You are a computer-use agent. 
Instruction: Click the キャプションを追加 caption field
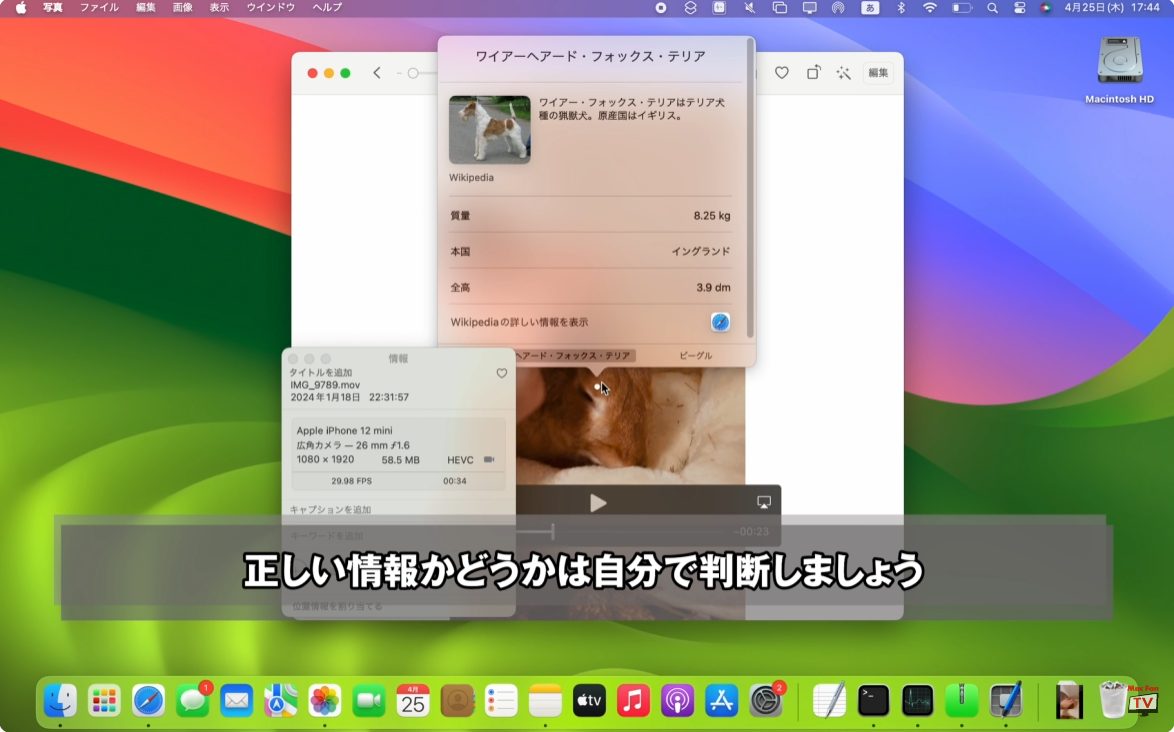point(330,509)
